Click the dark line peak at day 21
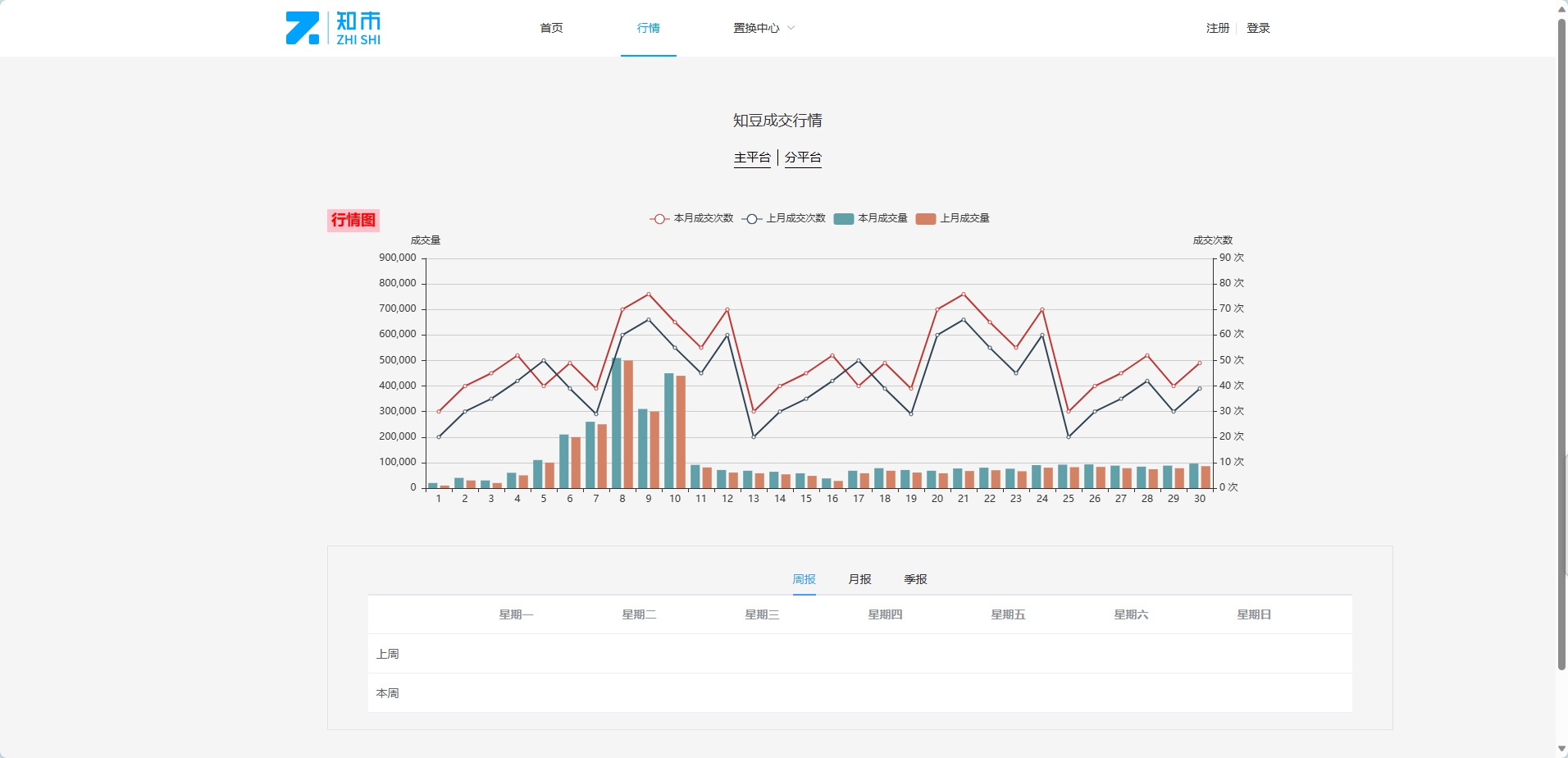 [x=964, y=319]
